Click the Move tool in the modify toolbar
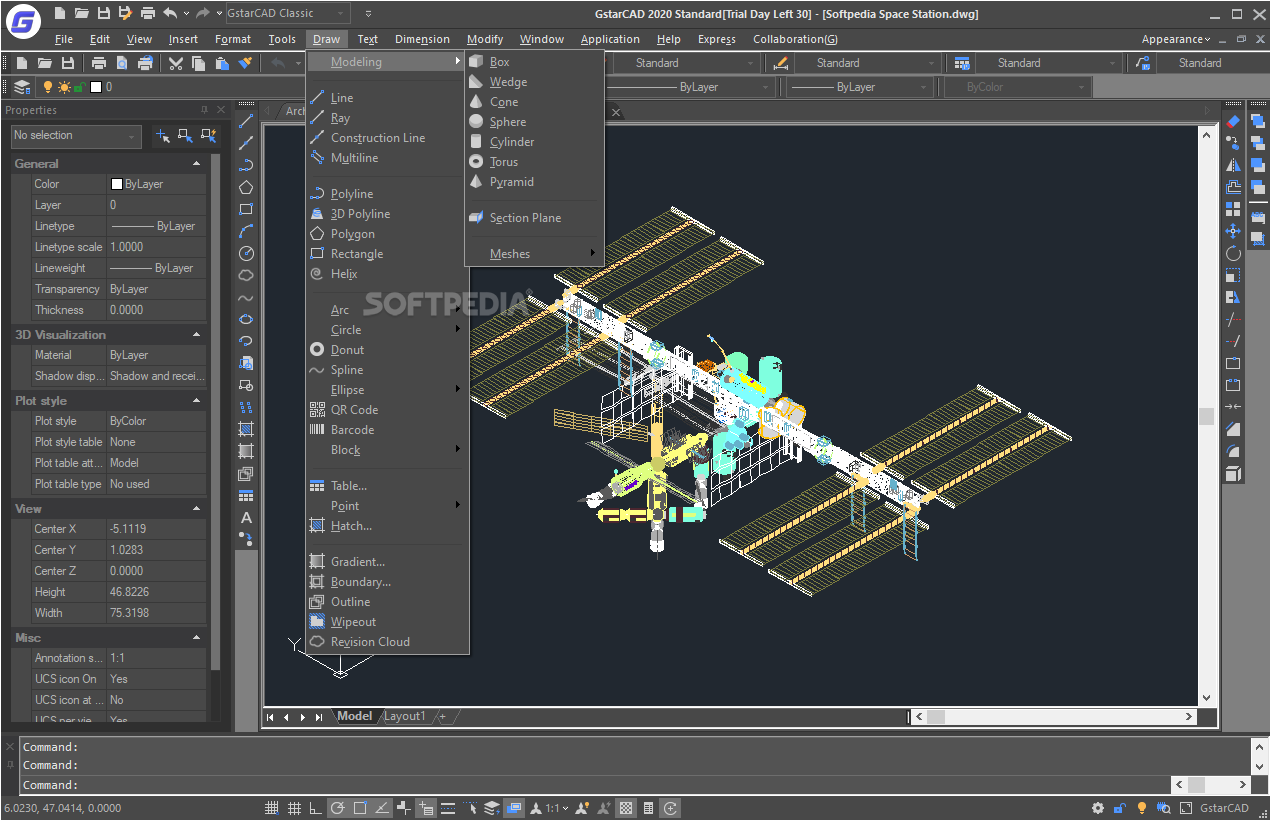This screenshot has height=821, width=1271. 1233,231
